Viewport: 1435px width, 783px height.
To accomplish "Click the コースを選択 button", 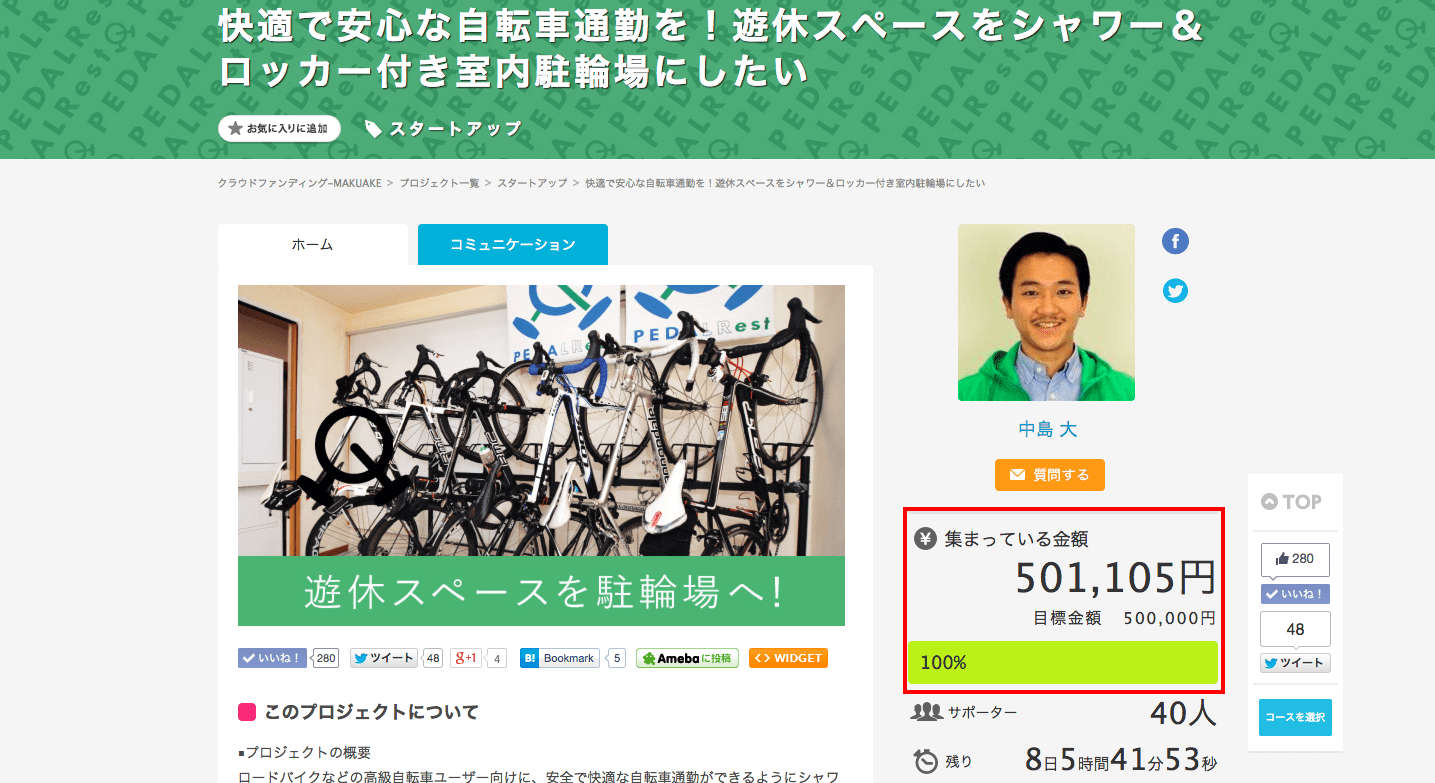I will click(x=1295, y=717).
